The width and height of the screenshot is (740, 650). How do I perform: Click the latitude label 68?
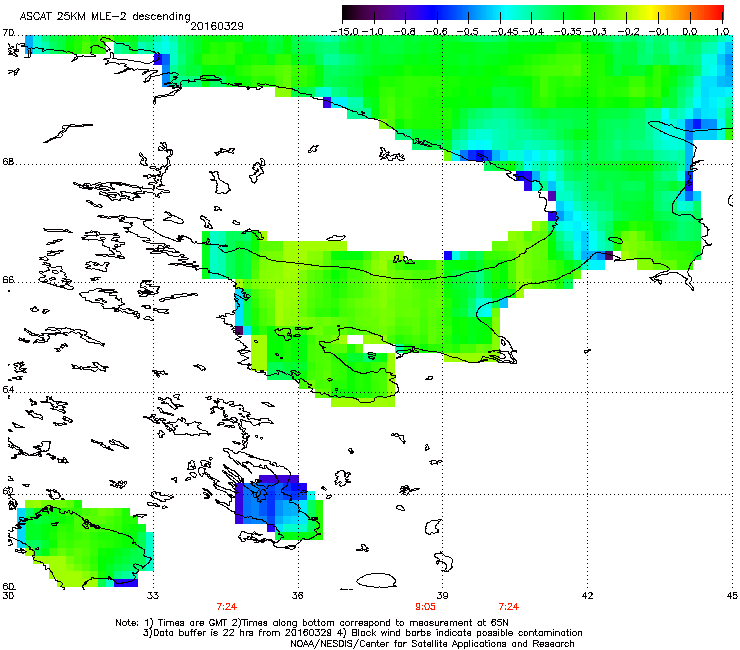click(x=8, y=161)
